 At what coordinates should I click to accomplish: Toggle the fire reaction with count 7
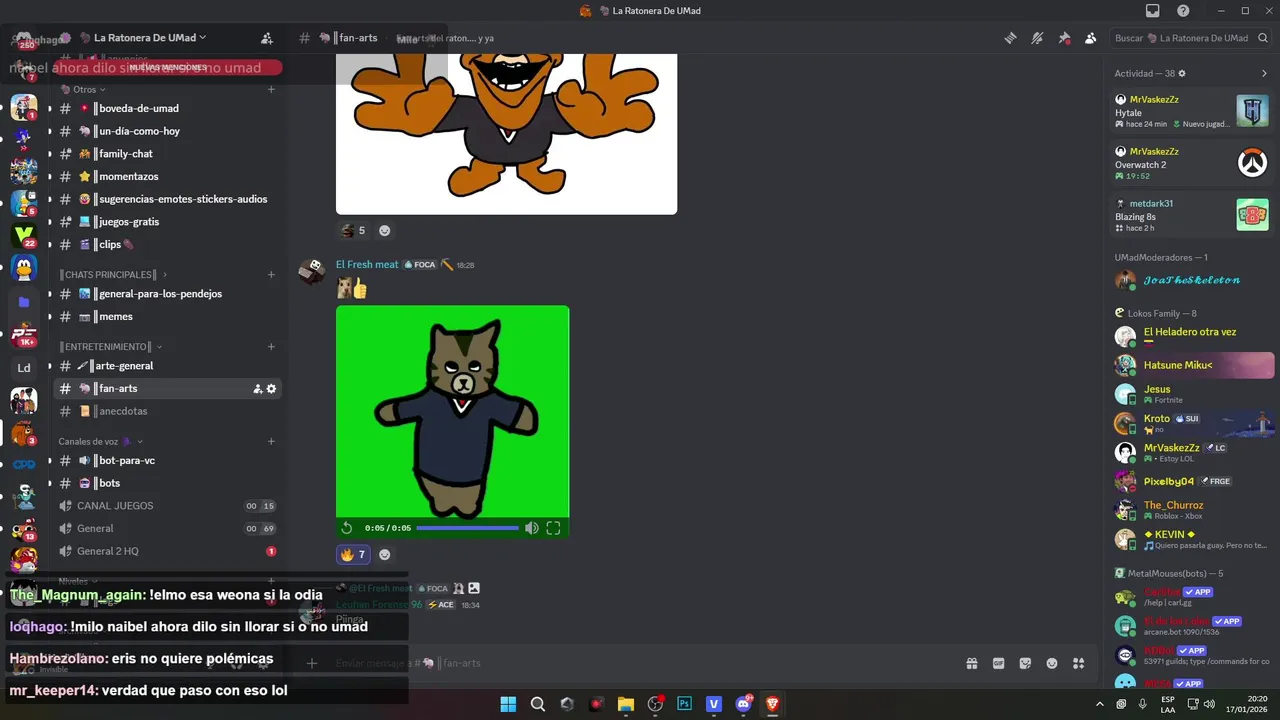(353, 554)
